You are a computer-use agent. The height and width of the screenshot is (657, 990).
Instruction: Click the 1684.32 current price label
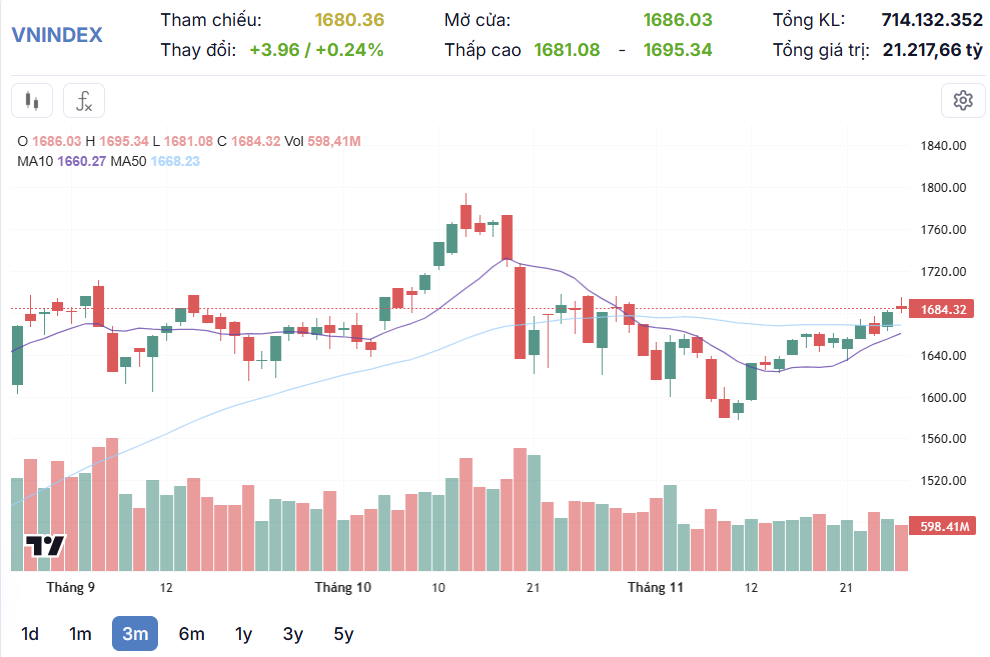click(x=943, y=310)
